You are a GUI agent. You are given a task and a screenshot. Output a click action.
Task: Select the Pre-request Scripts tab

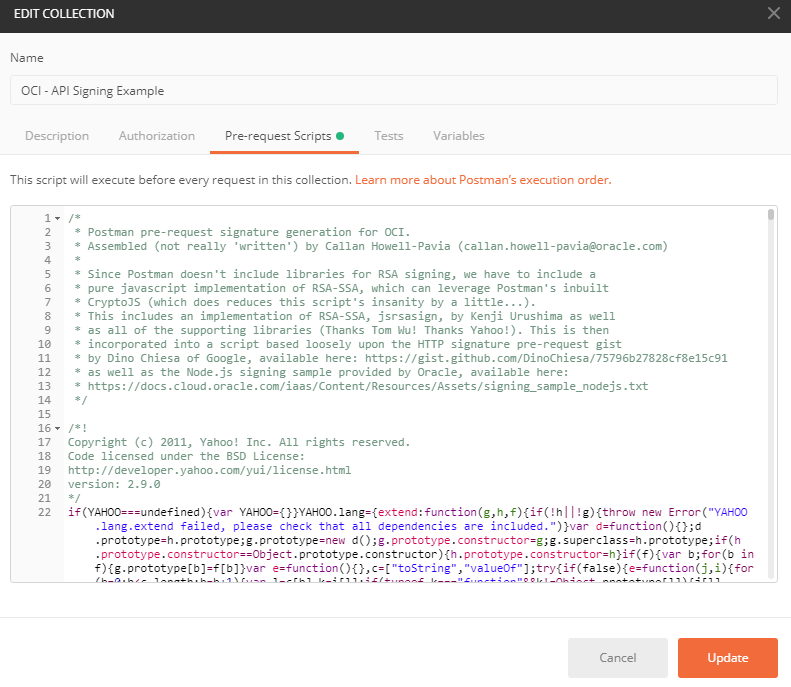[278, 136]
